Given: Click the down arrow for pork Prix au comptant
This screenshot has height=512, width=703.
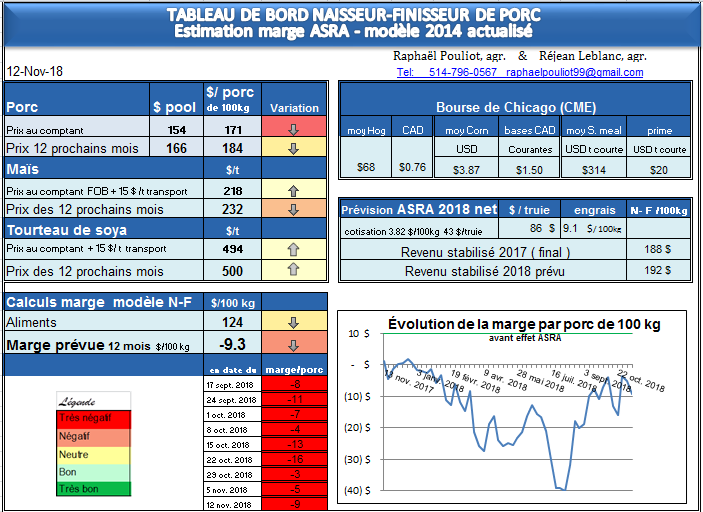Looking at the screenshot, I should click(x=294, y=129).
